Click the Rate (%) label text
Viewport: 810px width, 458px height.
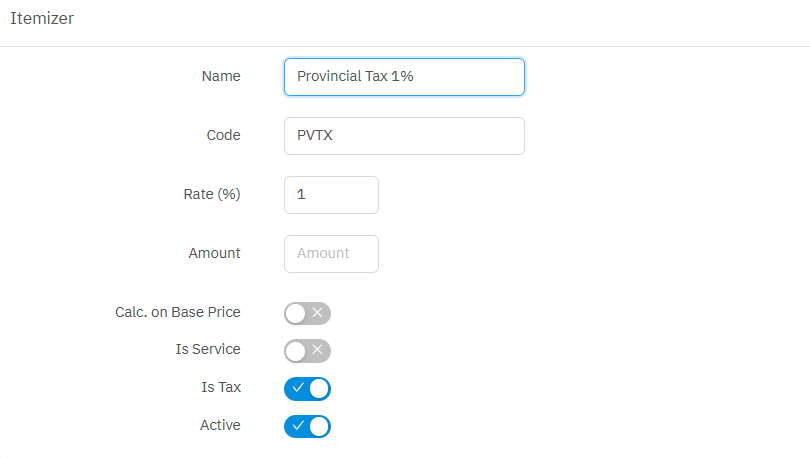pyautogui.click(x=210, y=194)
